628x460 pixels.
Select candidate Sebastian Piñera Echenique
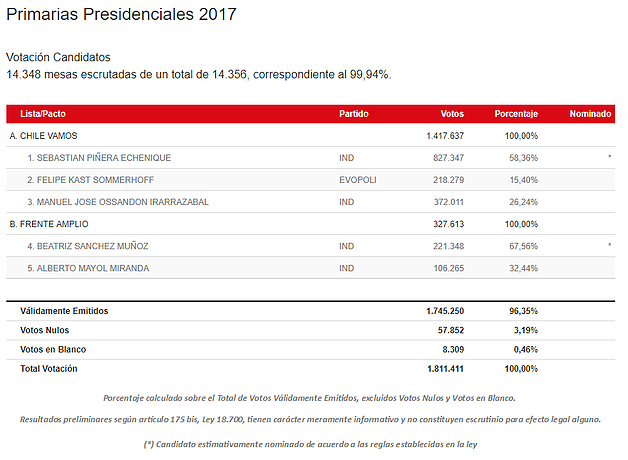[x=99, y=158]
